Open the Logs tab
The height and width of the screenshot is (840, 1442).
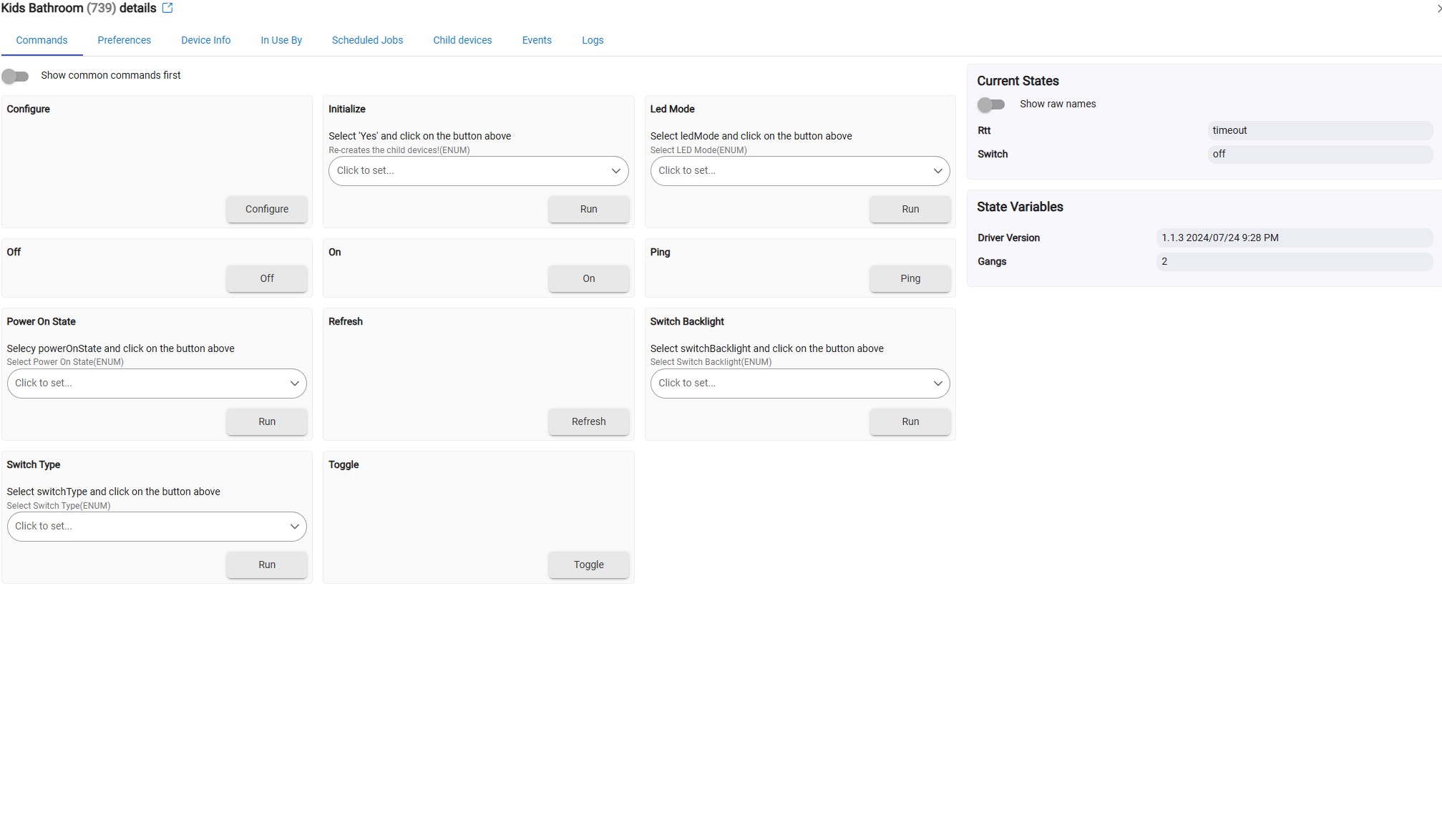click(x=593, y=40)
